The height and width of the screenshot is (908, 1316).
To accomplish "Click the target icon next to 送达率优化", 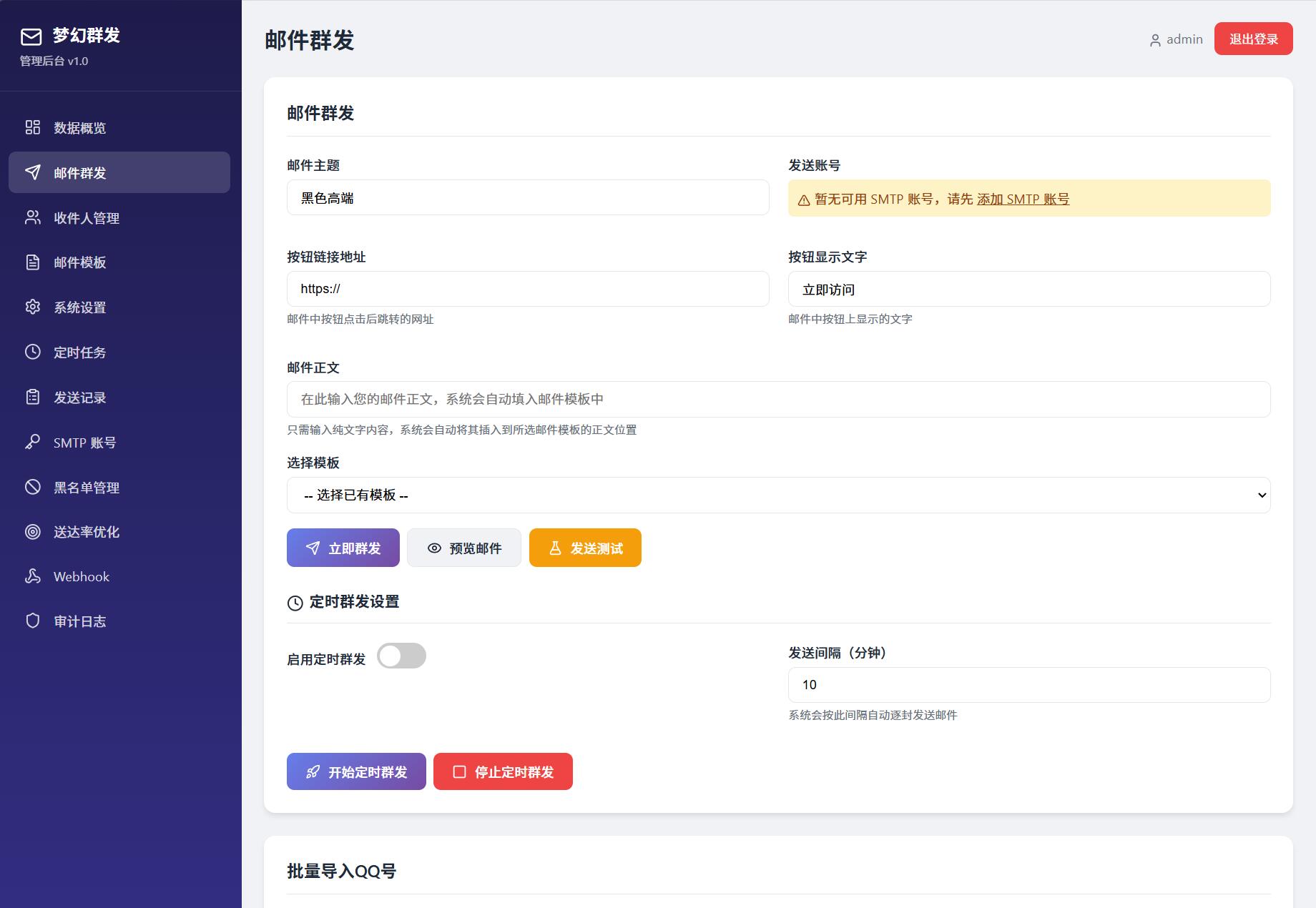I will pyautogui.click(x=33, y=531).
